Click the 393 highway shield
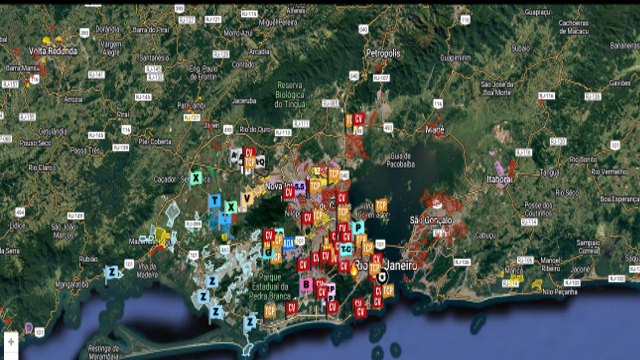The height and width of the screenshot is (360, 640). tap(84, 33)
